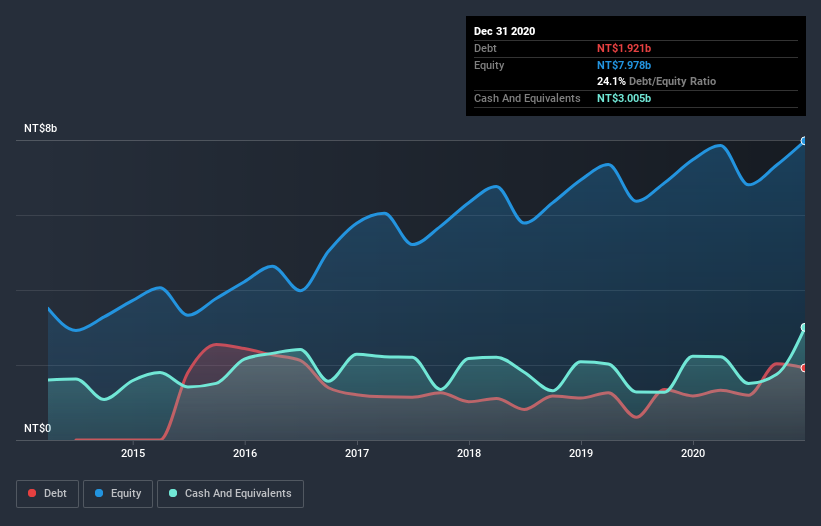Toggle the Debt legend button
Image resolution: width=821 pixels, height=526 pixels.
pyautogui.click(x=47, y=494)
